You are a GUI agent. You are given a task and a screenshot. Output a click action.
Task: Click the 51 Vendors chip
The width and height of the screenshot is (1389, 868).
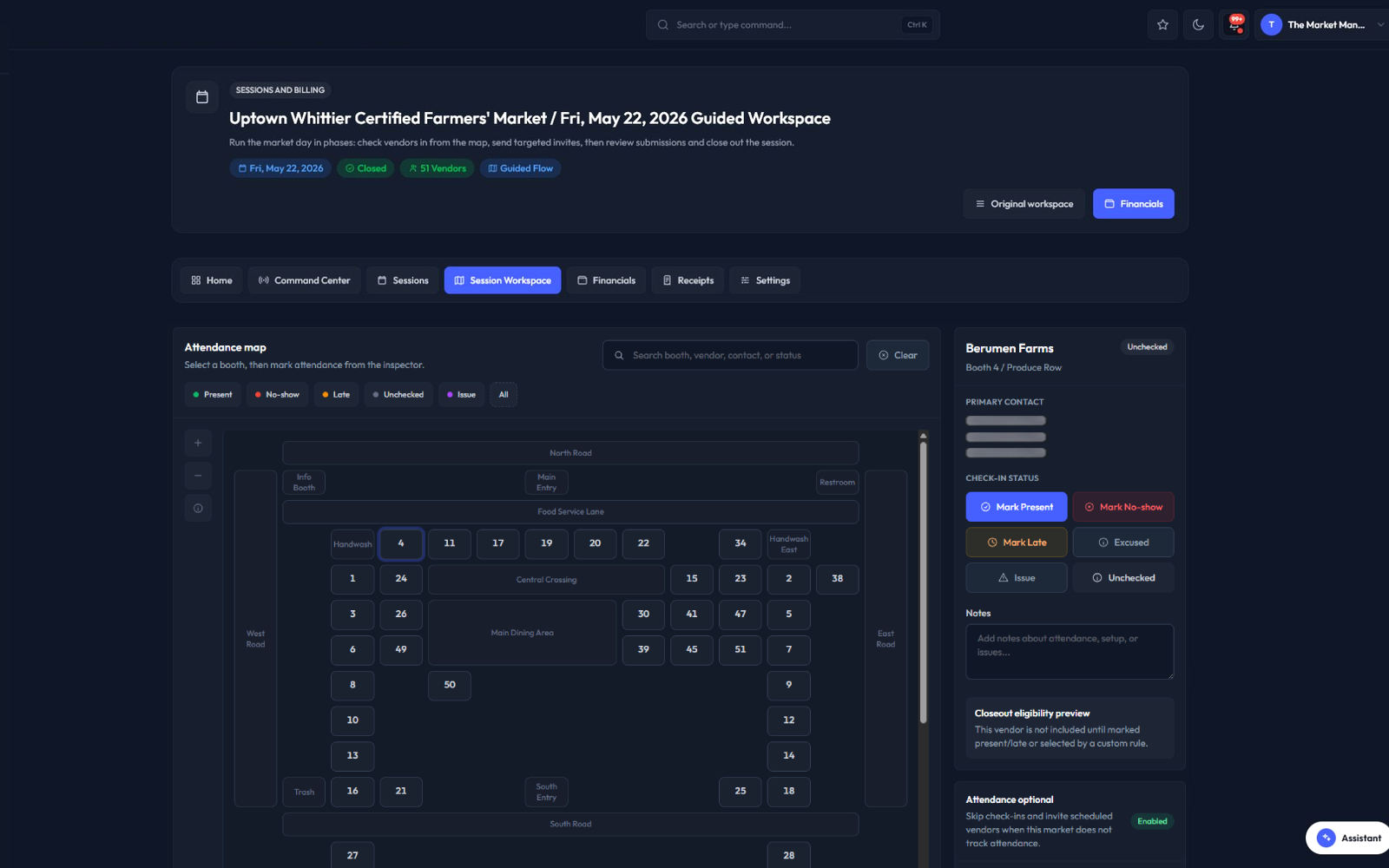[438, 168]
